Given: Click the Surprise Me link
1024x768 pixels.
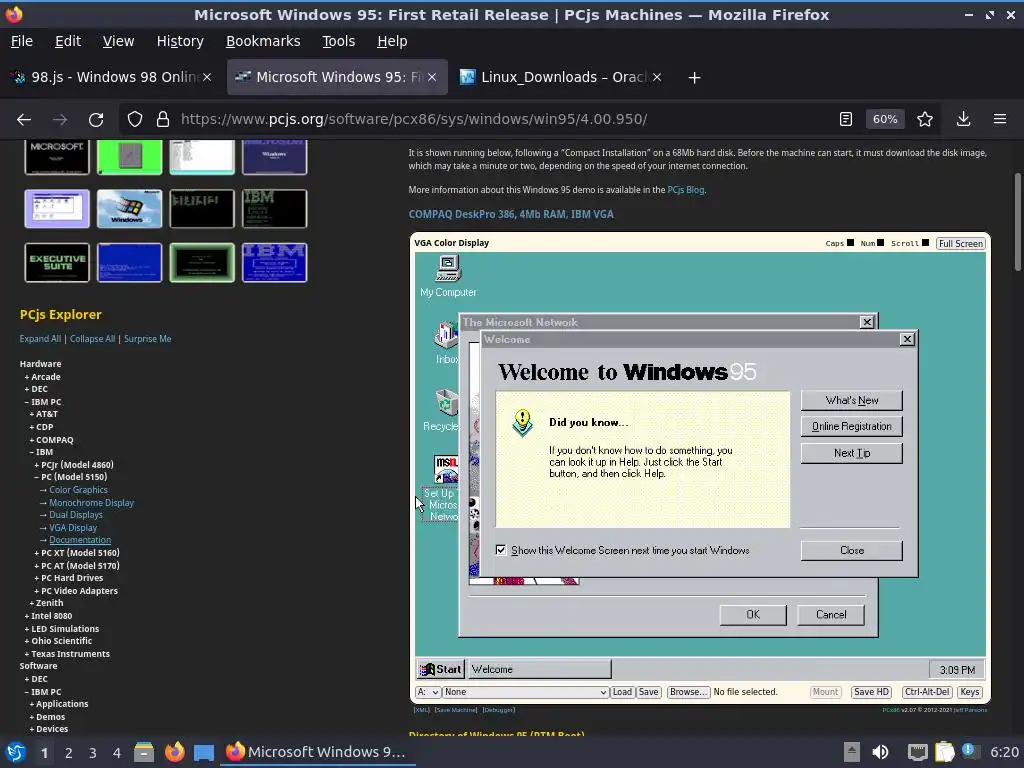Looking at the screenshot, I should (x=148, y=339).
